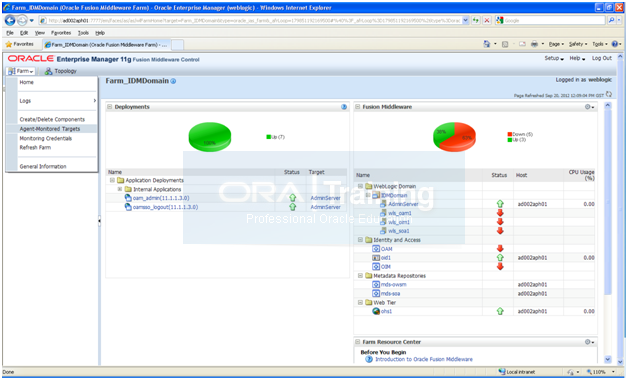Click in the browser address bar

[x=255, y=20]
